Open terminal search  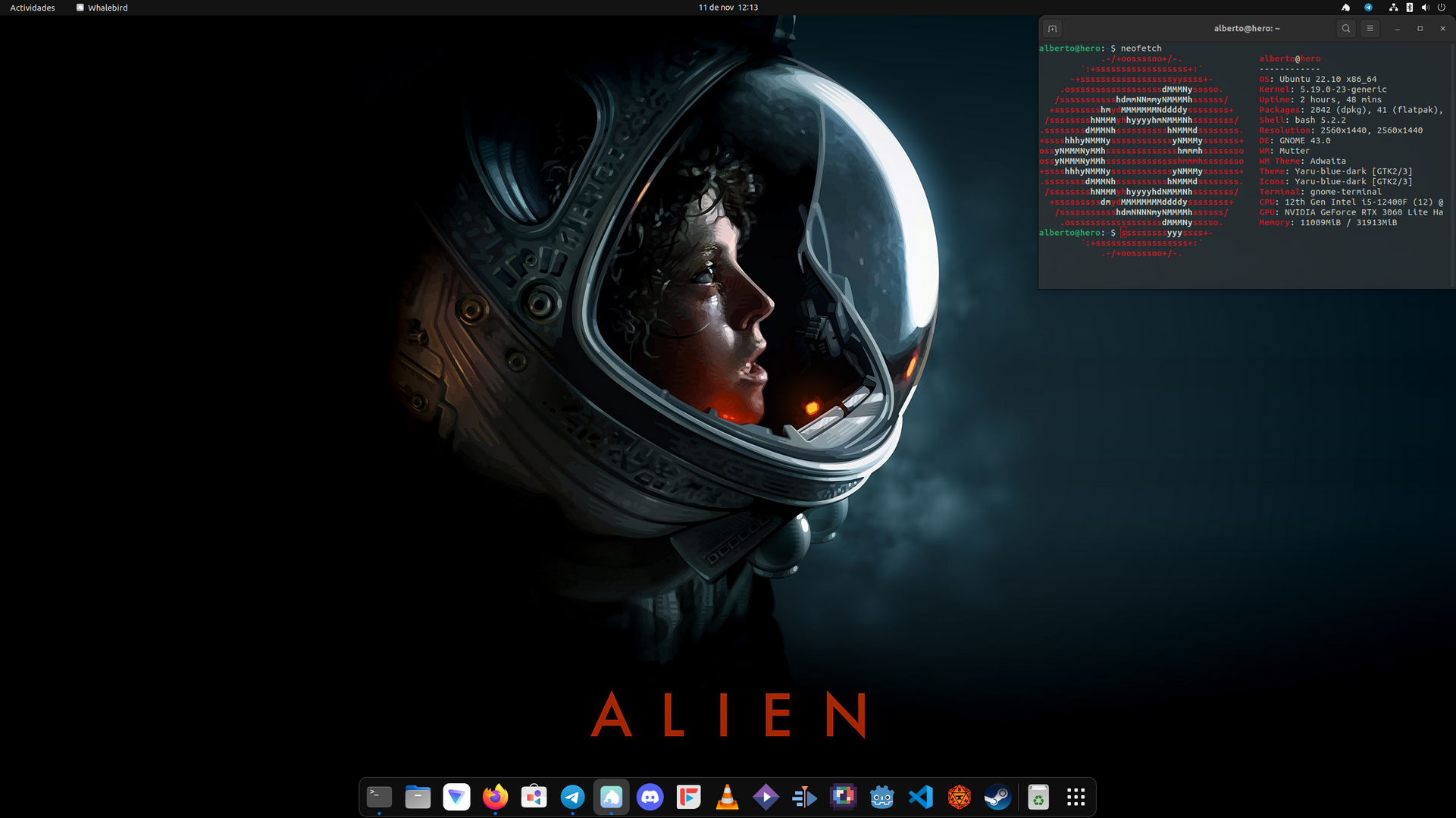[x=1346, y=29]
